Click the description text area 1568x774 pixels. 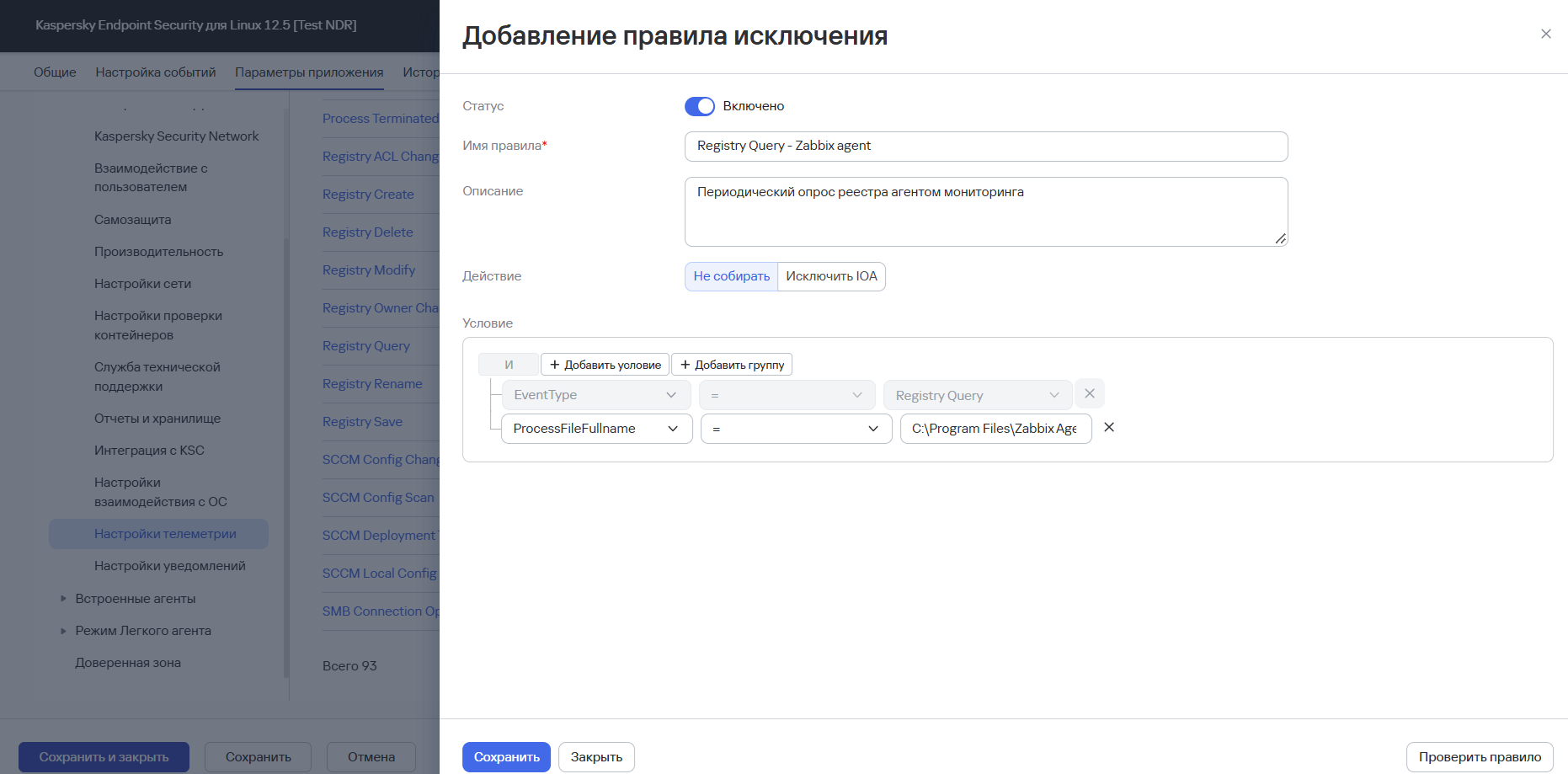986,211
